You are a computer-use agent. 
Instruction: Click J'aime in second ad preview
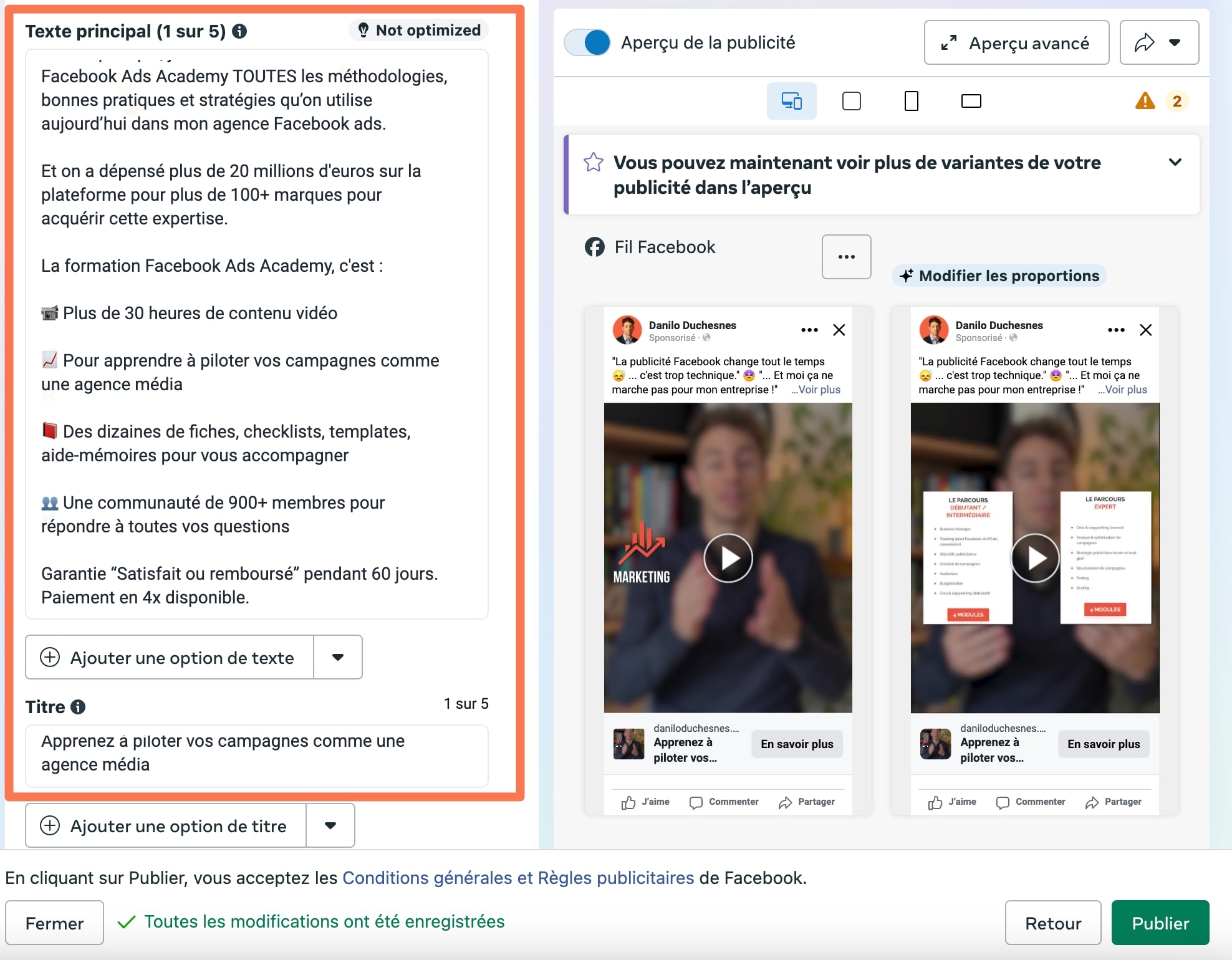click(x=952, y=802)
